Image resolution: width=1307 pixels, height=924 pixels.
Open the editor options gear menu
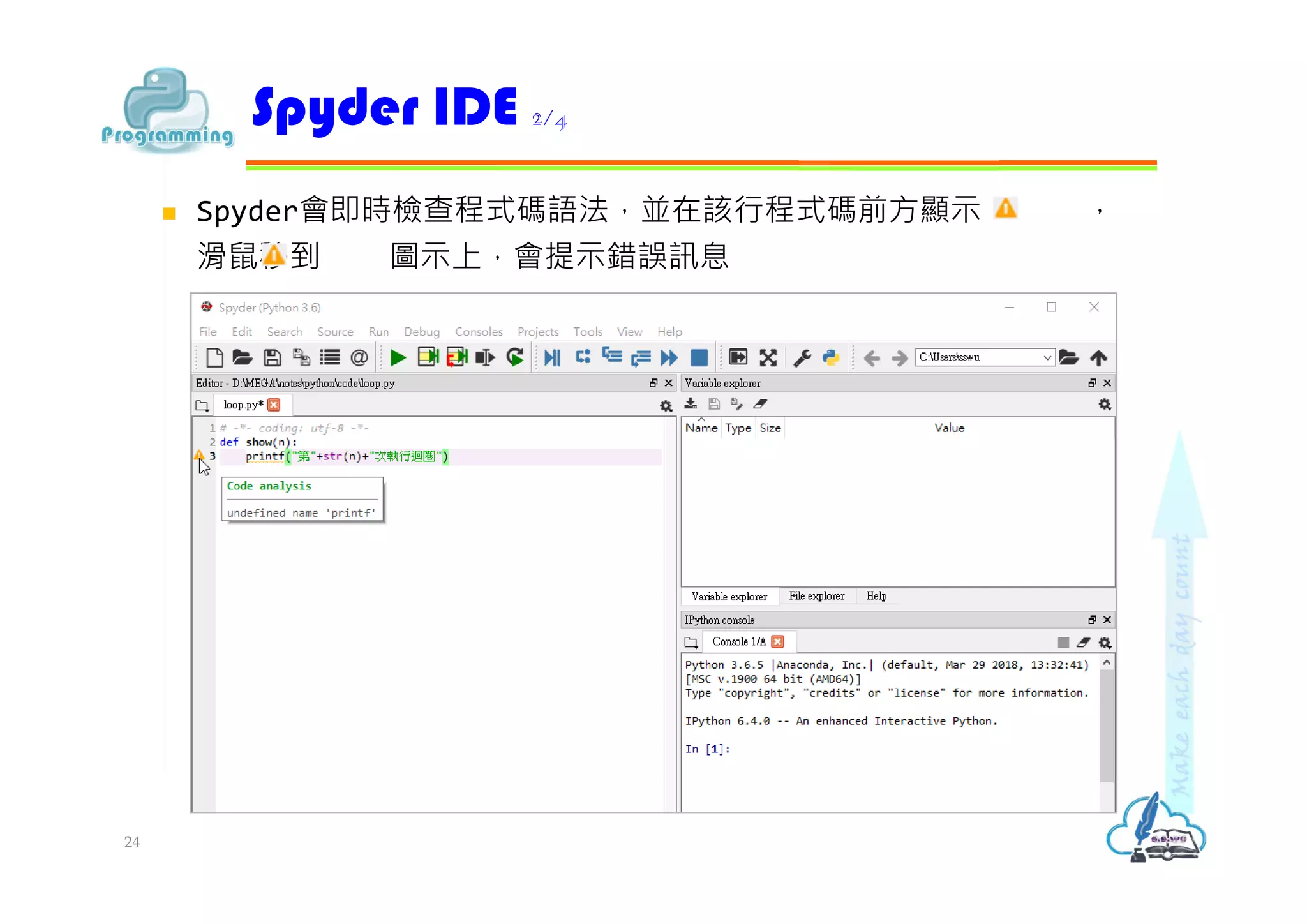666,406
